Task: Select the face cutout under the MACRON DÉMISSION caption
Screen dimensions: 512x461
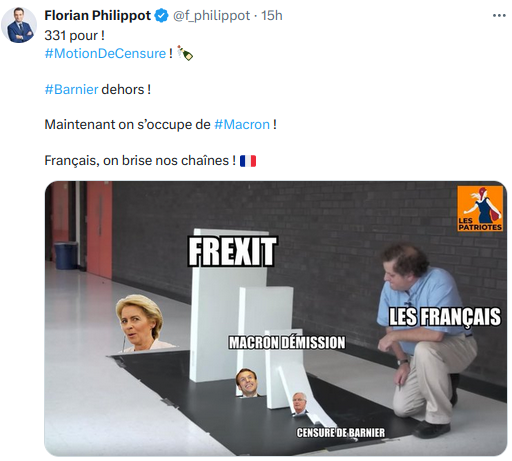Action: click(x=247, y=383)
